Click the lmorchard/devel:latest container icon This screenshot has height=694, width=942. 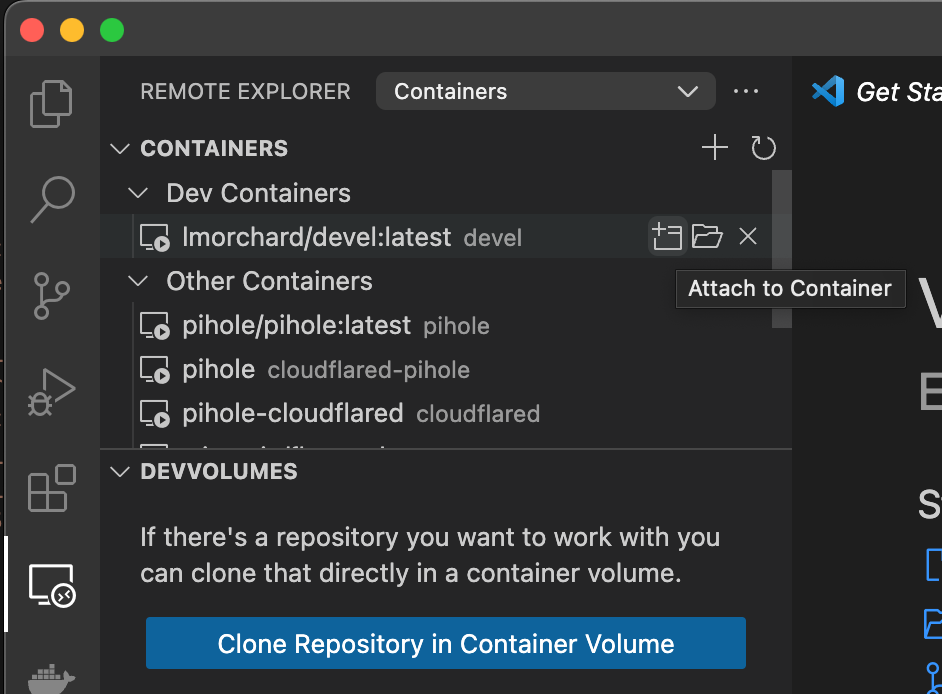(x=155, y=237)
